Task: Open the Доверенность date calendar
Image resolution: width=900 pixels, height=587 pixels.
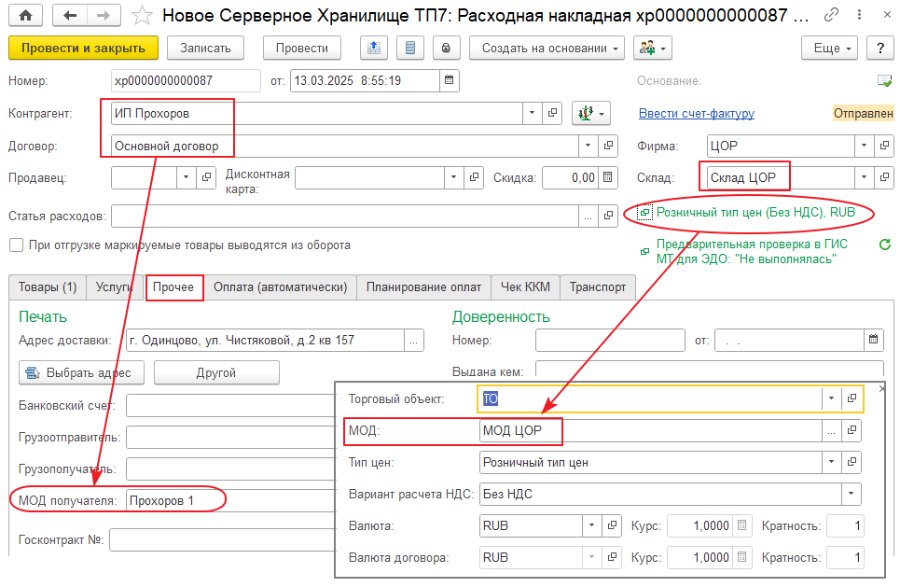Action: tap(873, 340)
